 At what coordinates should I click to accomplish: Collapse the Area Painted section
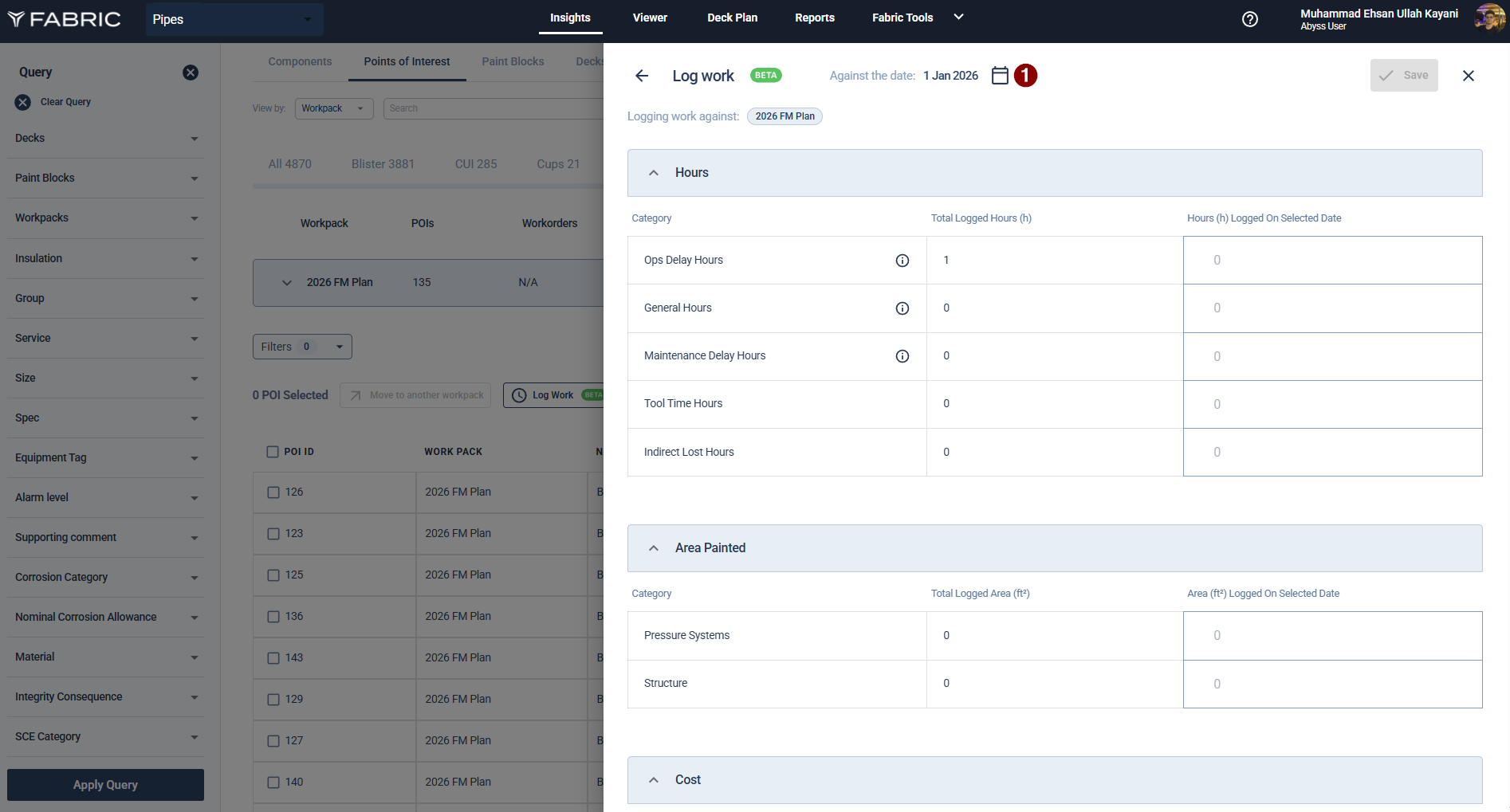pos(654,548)
